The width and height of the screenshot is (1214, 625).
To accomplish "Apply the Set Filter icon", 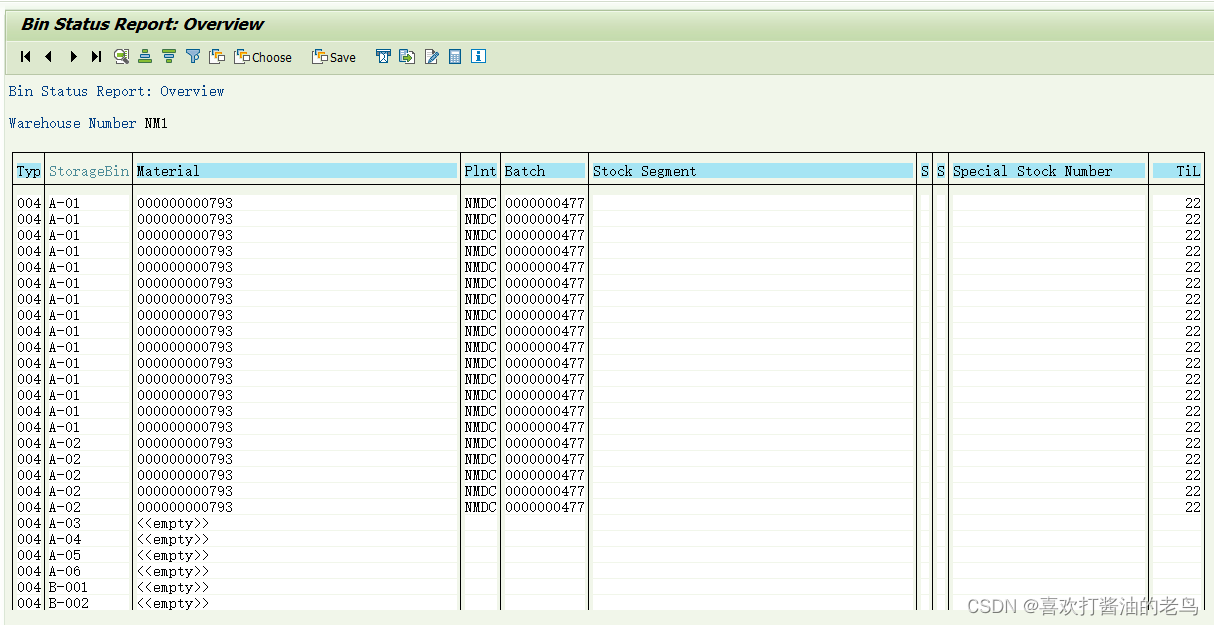I will click(193, 57).
